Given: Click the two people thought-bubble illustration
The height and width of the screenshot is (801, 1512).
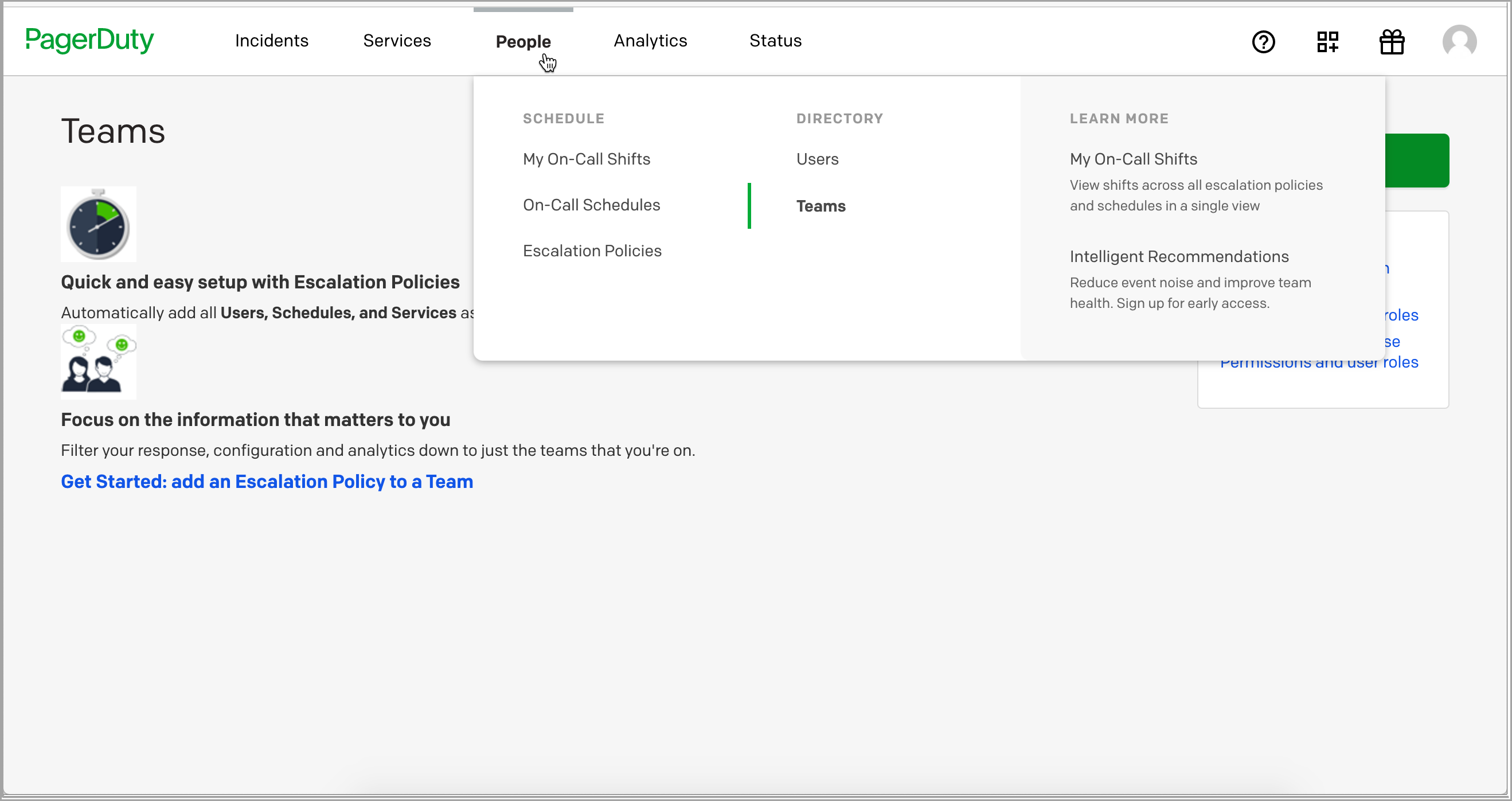Looking at the screenshot, I should (x=99, y=361).
